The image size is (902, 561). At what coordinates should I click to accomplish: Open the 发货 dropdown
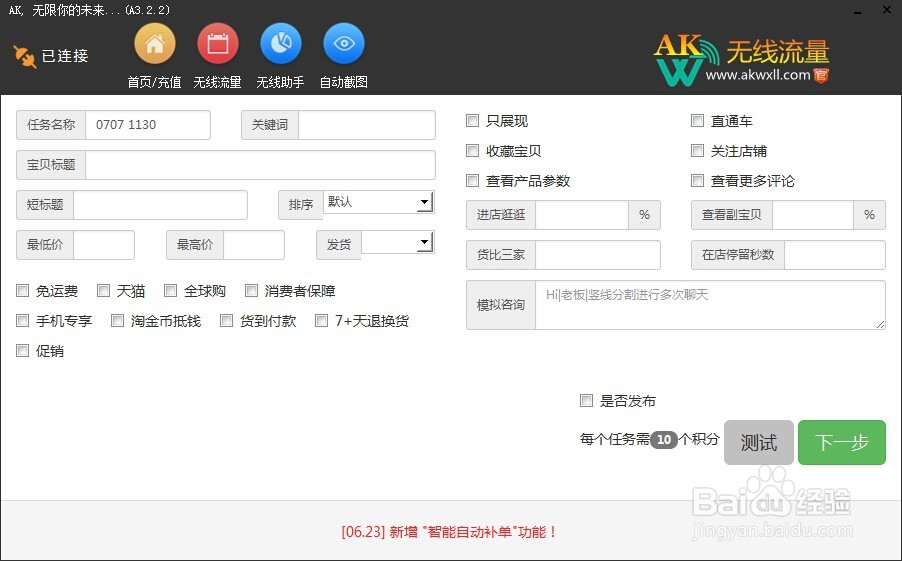point(397,242)
